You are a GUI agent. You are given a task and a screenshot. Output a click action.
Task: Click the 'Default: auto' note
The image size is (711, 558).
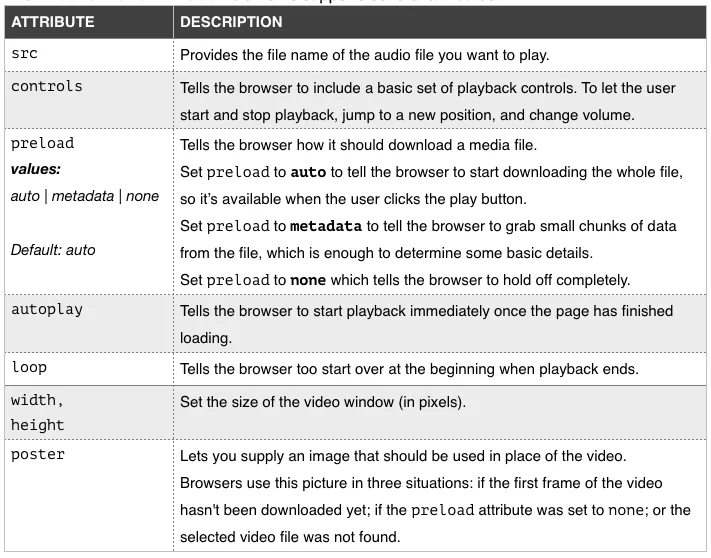coord(53,250)
